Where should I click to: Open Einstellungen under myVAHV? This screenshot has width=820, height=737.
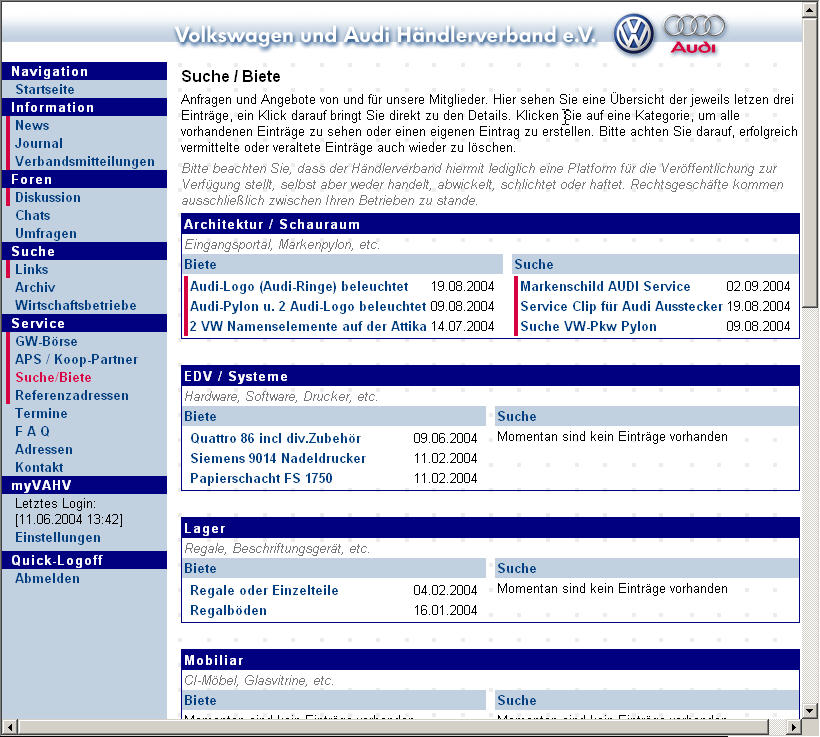point(58,538)
